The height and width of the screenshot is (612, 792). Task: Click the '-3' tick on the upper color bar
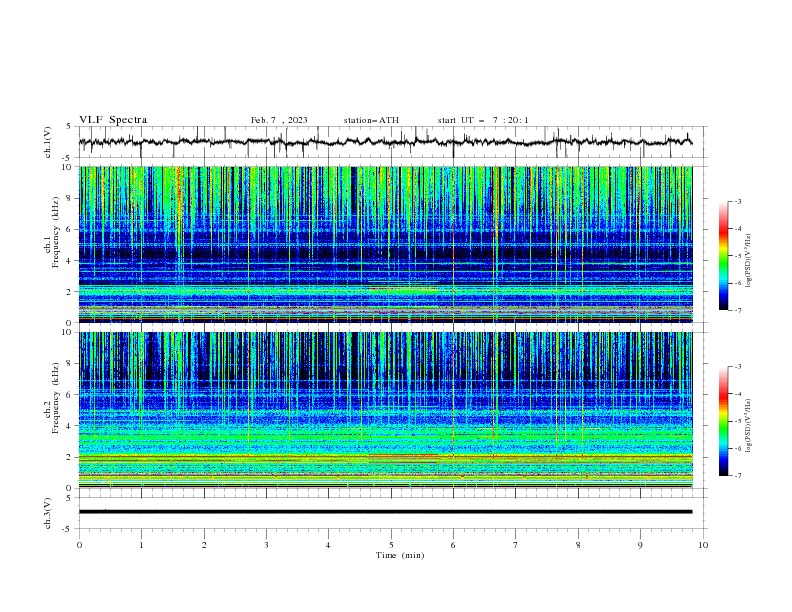click(737, 201)
